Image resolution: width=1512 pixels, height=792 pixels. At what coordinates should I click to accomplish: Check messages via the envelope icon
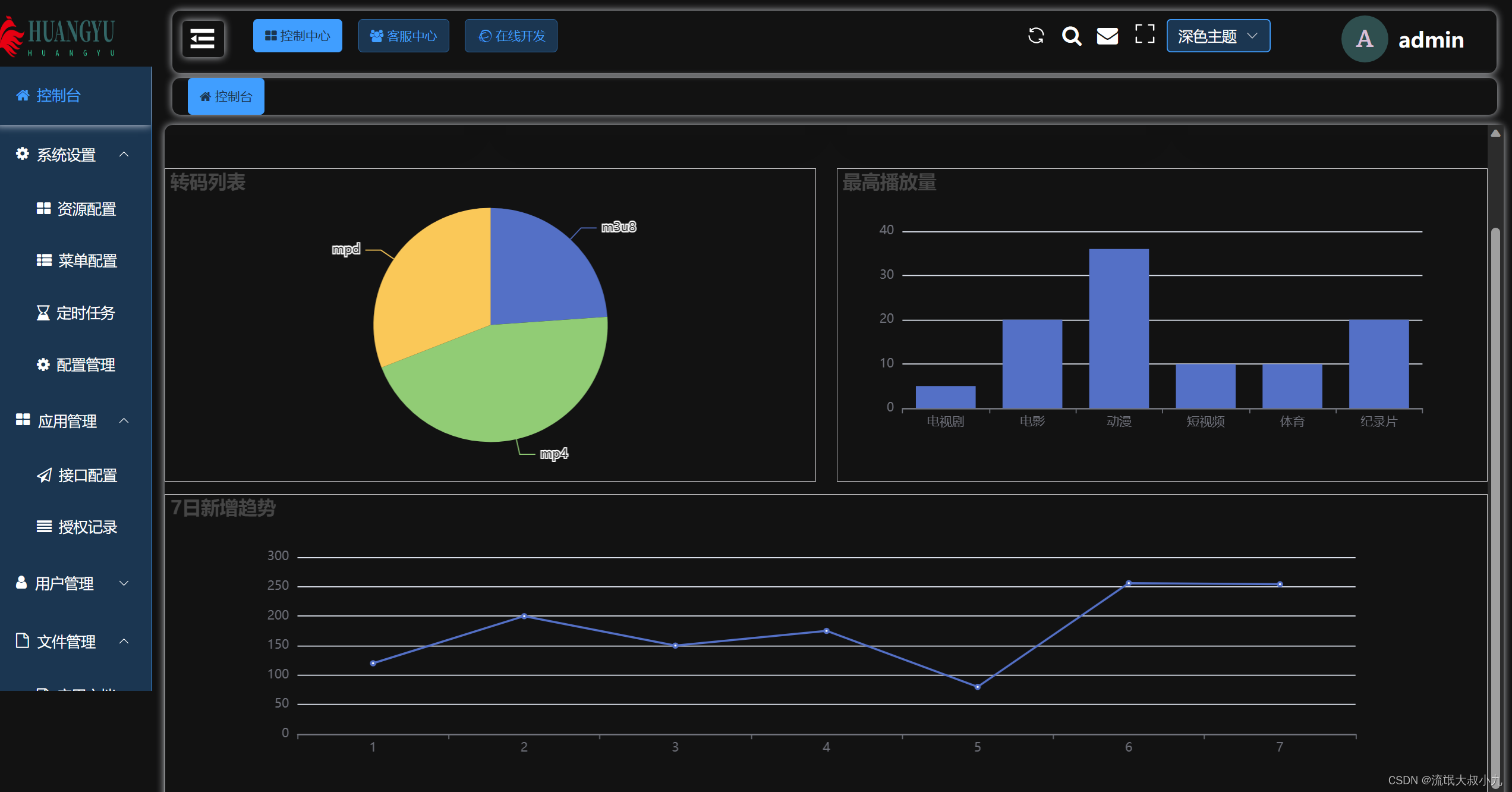(1108, 36)
